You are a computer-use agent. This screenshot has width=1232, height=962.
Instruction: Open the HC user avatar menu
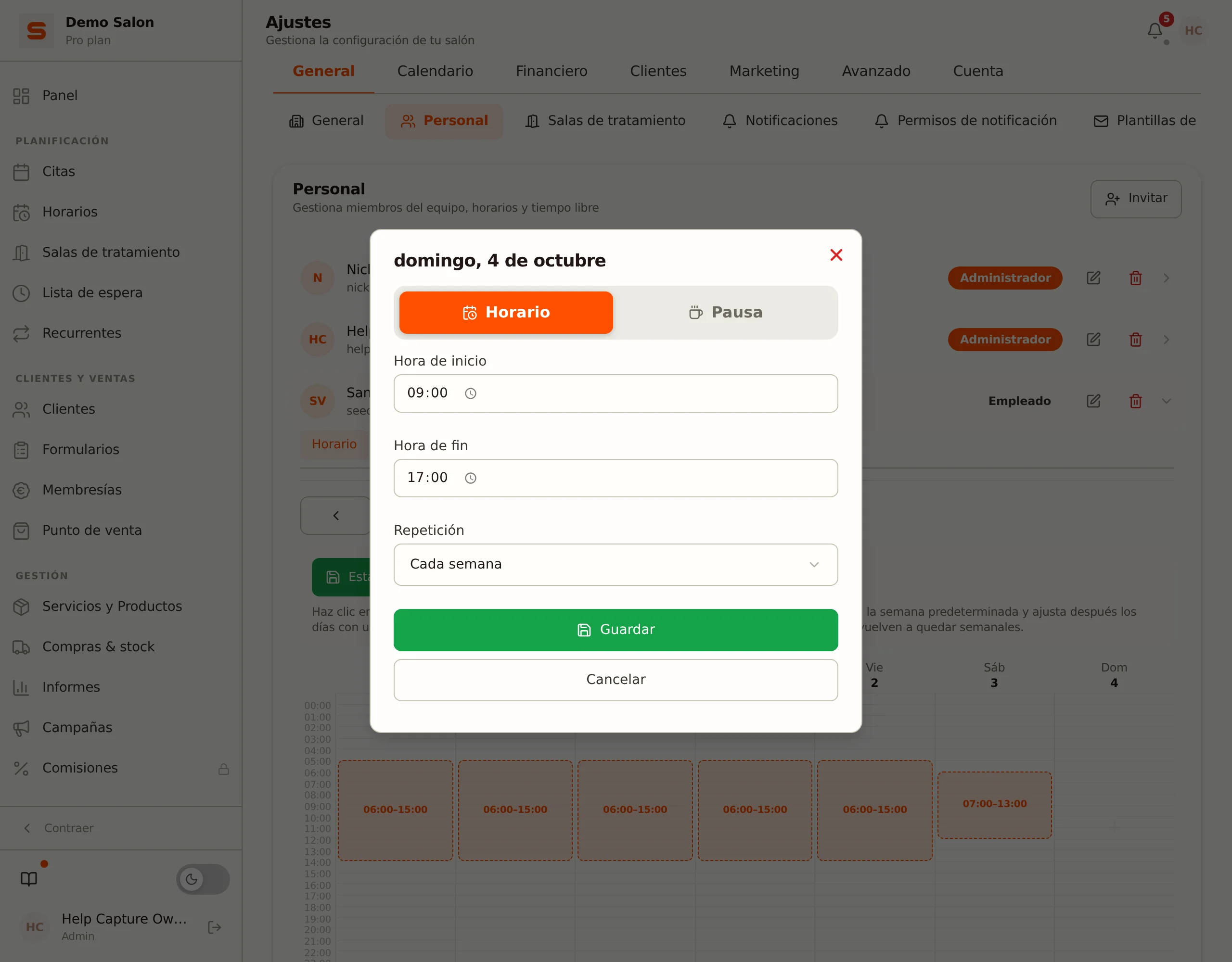(1193, 30)
